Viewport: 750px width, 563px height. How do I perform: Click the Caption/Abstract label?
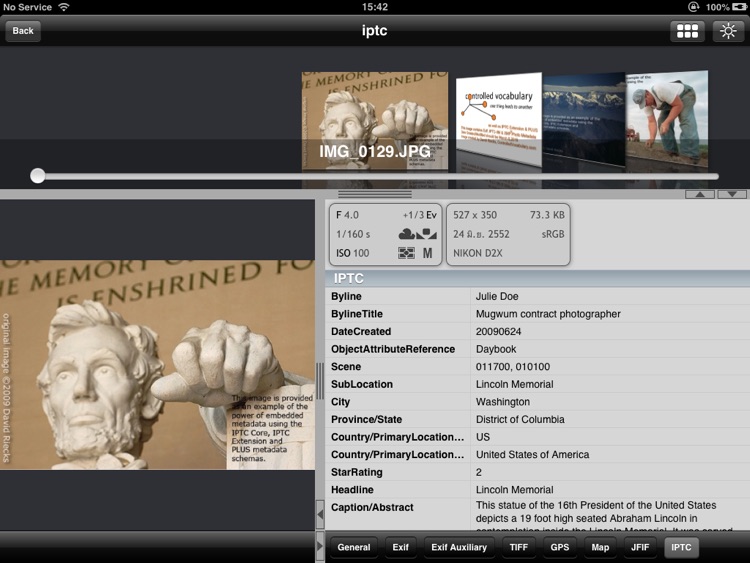click(372, 508)
